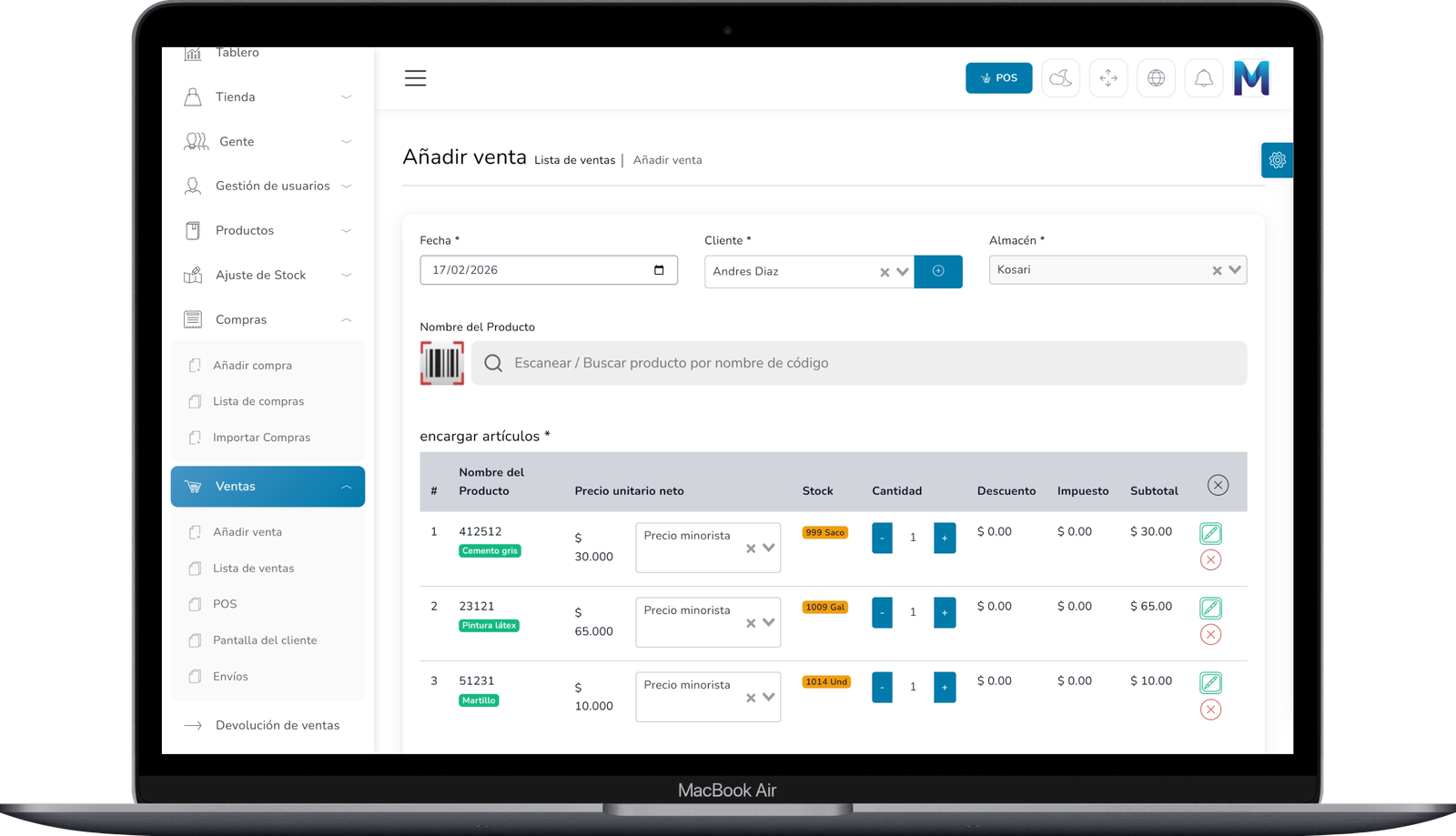The width and height of the screenshot is (1456, 836).
Task: Remove the Martillo row with red X
Action: pyautogui.click(x=1210, y=710)
